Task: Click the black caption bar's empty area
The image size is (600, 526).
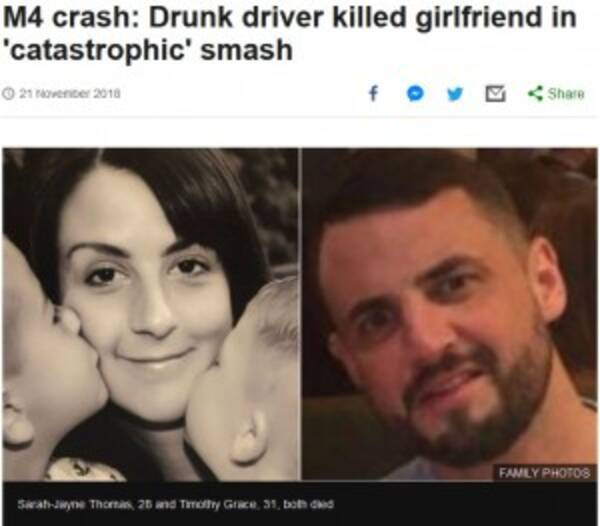Action: [x=459, y=504]
